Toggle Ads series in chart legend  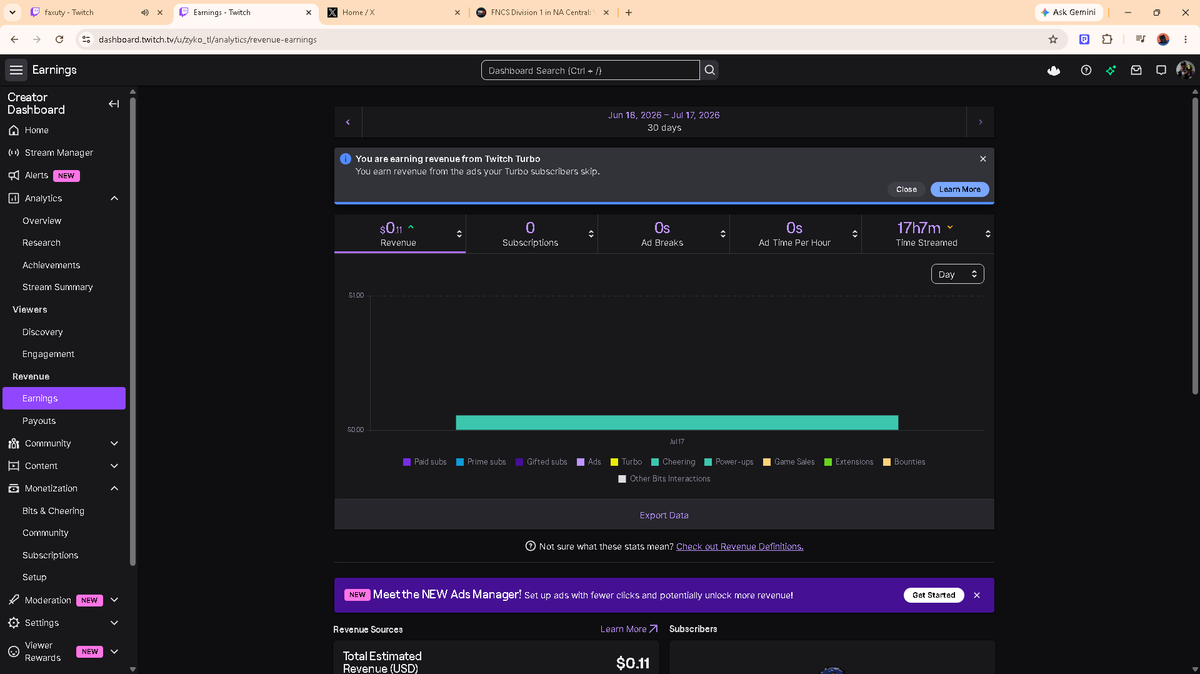pyautogui.click(x=589, y=462)
